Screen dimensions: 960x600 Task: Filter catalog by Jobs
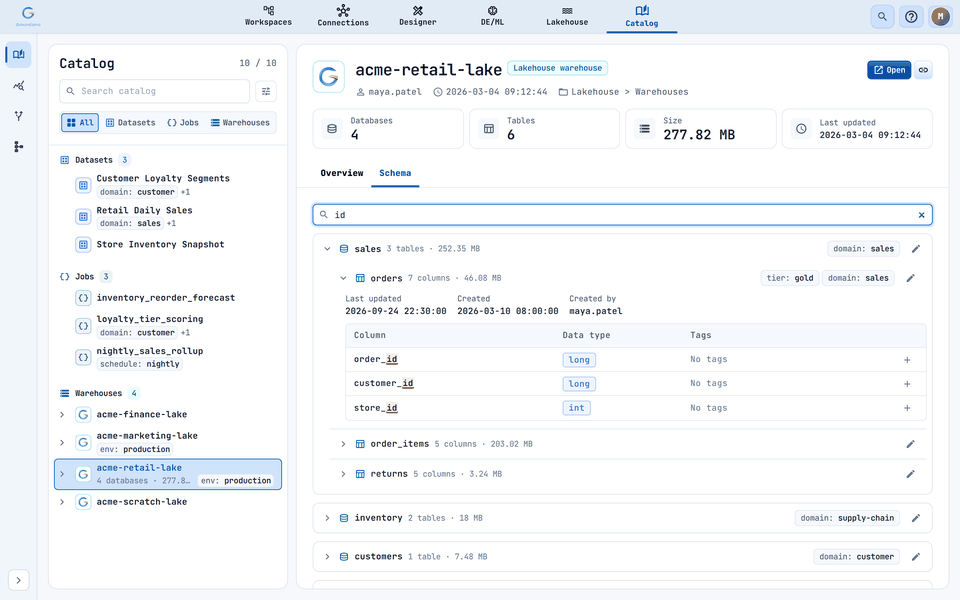click(x=183, y=122)
